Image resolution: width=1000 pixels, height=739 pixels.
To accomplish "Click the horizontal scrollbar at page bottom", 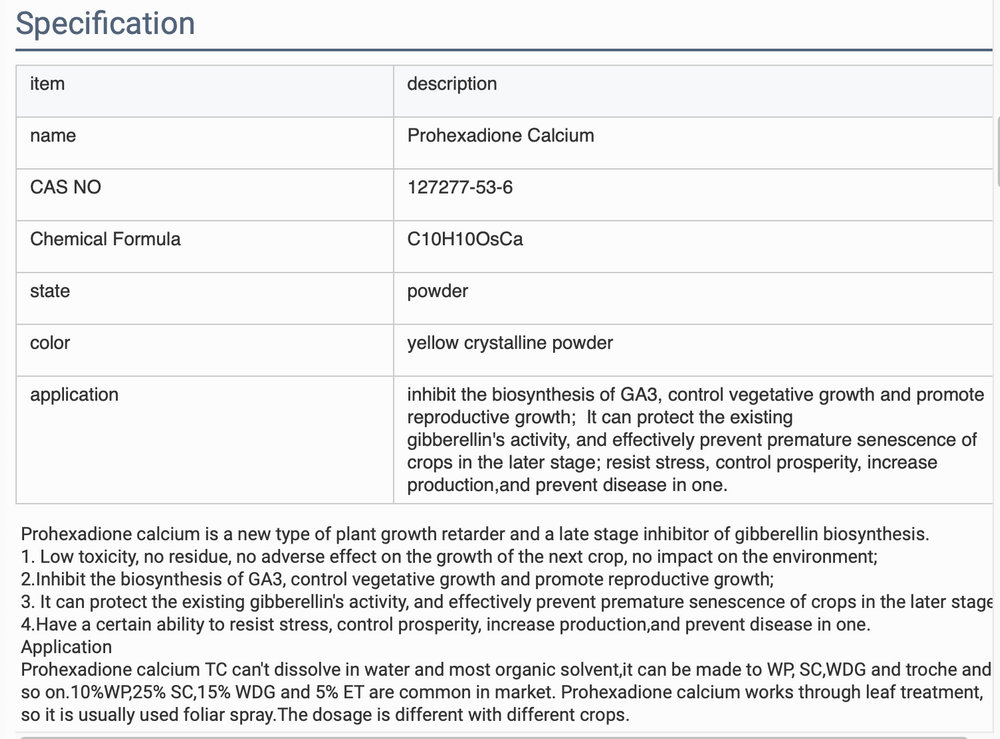I will (x=494, y=737).
